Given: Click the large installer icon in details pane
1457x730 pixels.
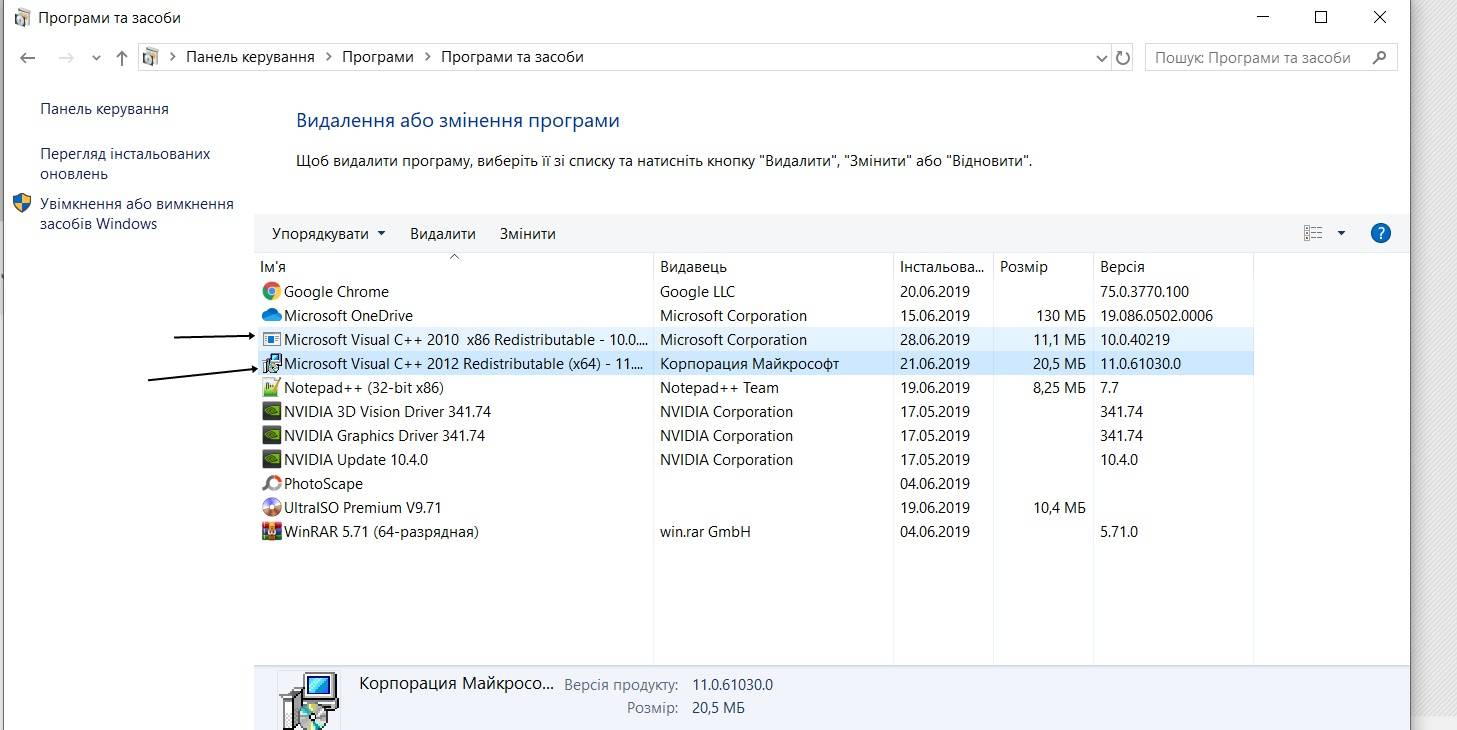Looking at the screenshot, I should tap(308, 701).
